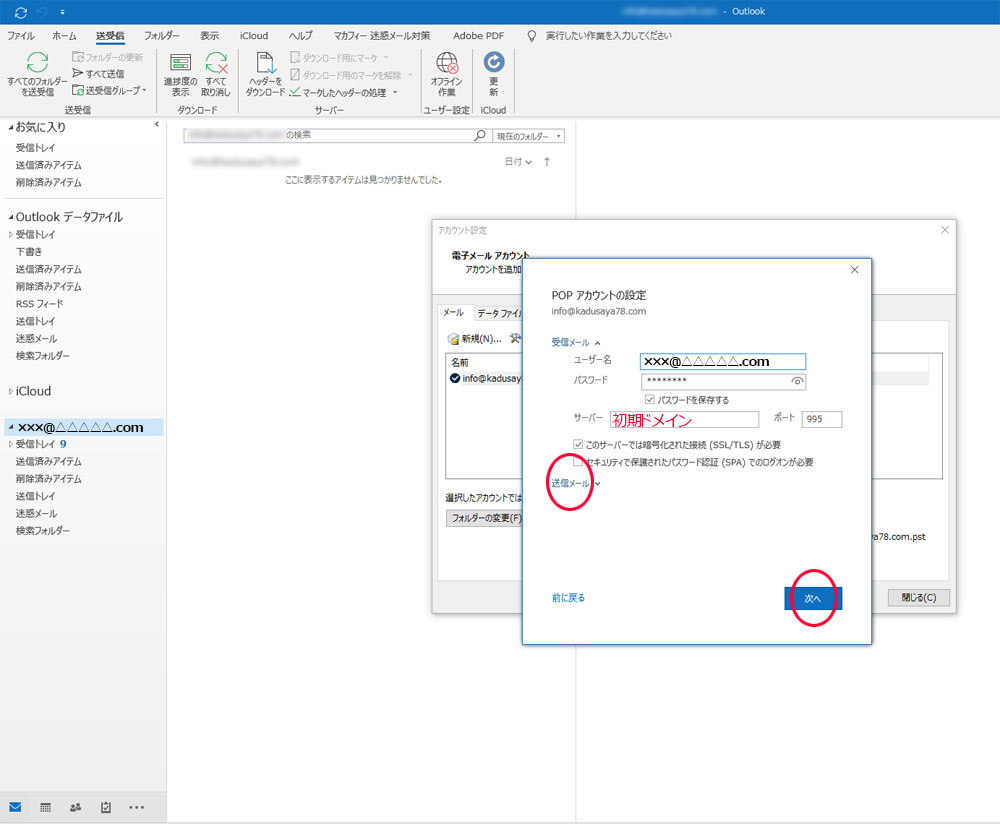Screen dimensions: 1000x824
Task: Switch to the ヘルプ ribbon tab
Action: click(x=300, y=36)
